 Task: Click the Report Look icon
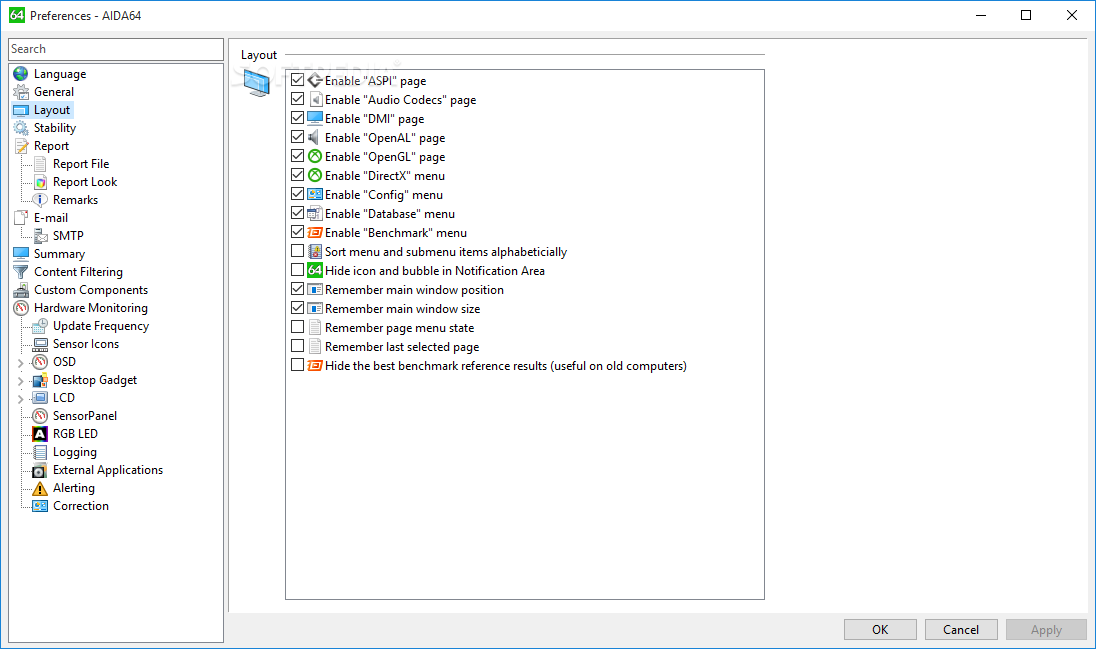click(41, 182)
